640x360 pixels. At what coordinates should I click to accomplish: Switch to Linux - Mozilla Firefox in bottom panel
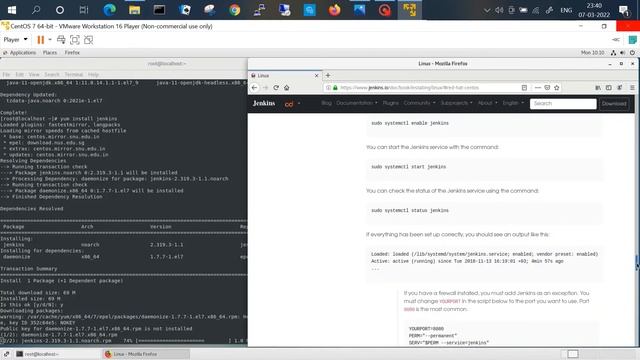(146, 354)
